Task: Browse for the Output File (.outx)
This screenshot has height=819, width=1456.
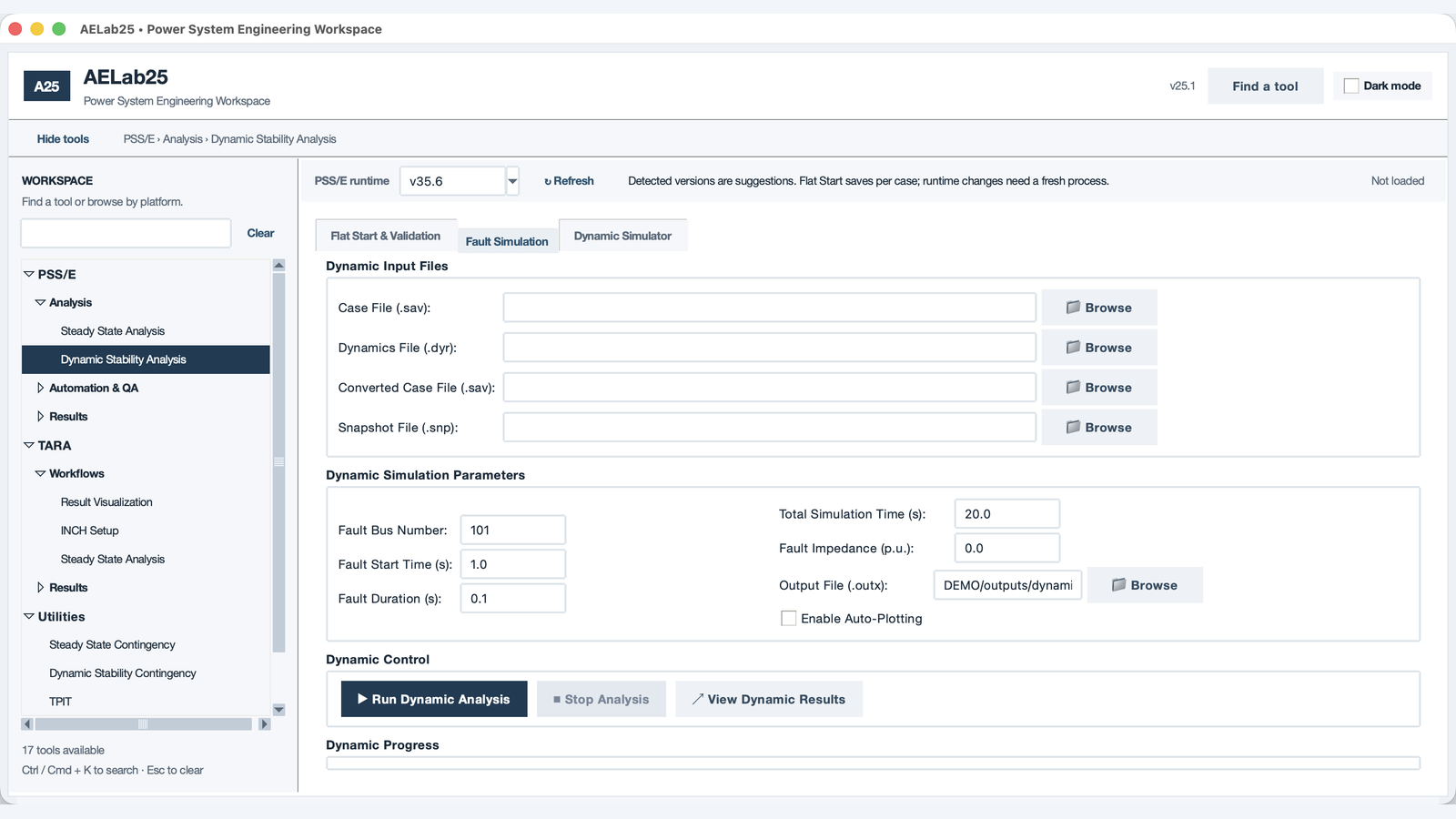Action: coord(1145,585)
